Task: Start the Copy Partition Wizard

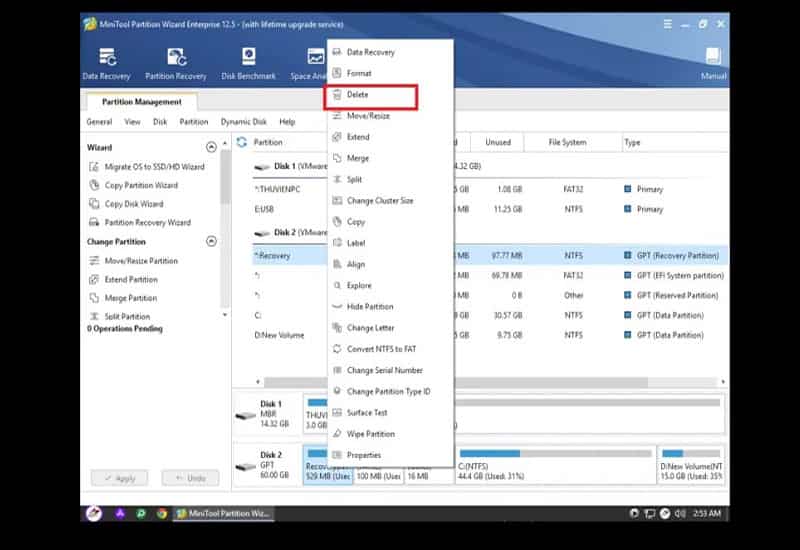Action: 134,185
